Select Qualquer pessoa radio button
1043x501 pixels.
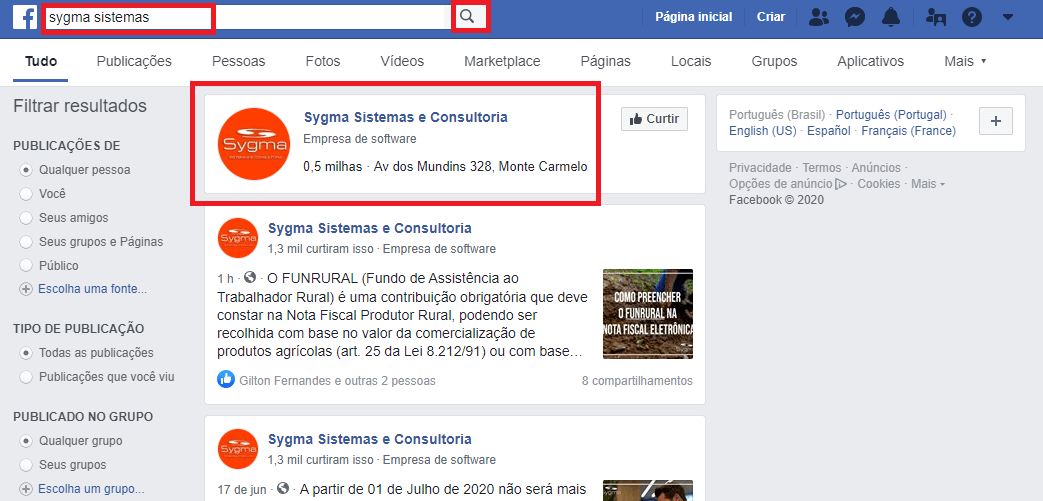[26, 170]
